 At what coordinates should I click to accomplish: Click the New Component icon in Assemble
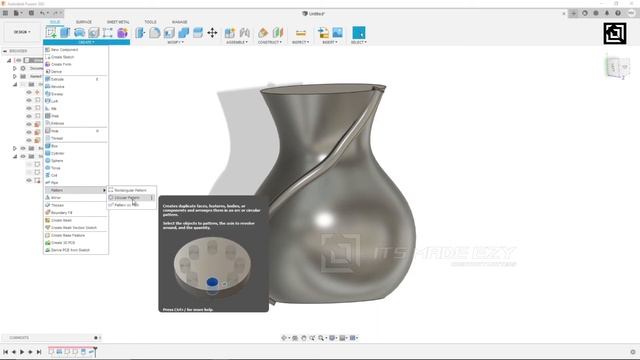pos(230,32)
